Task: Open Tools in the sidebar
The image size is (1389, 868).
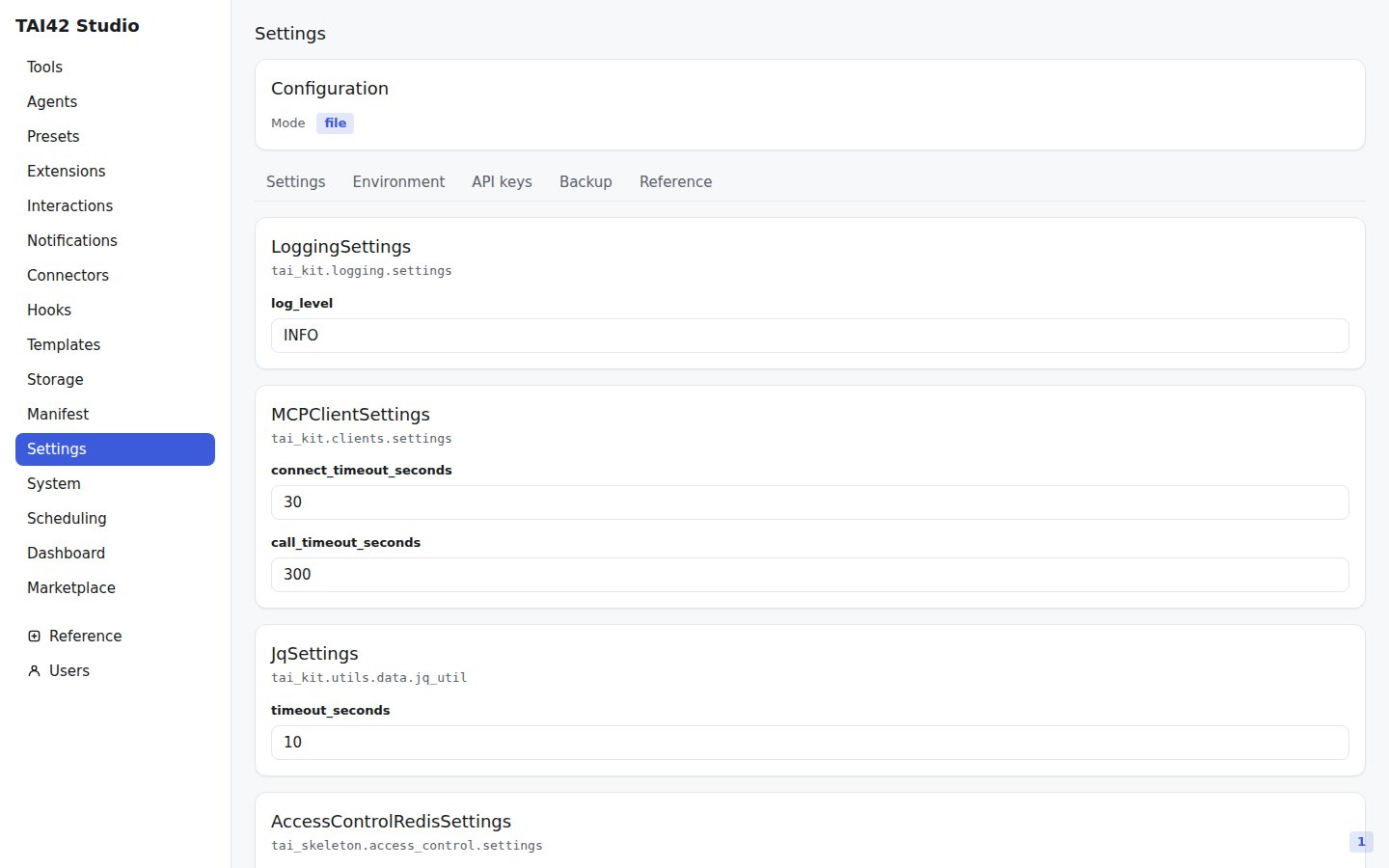Action: [x=115, y=68]
